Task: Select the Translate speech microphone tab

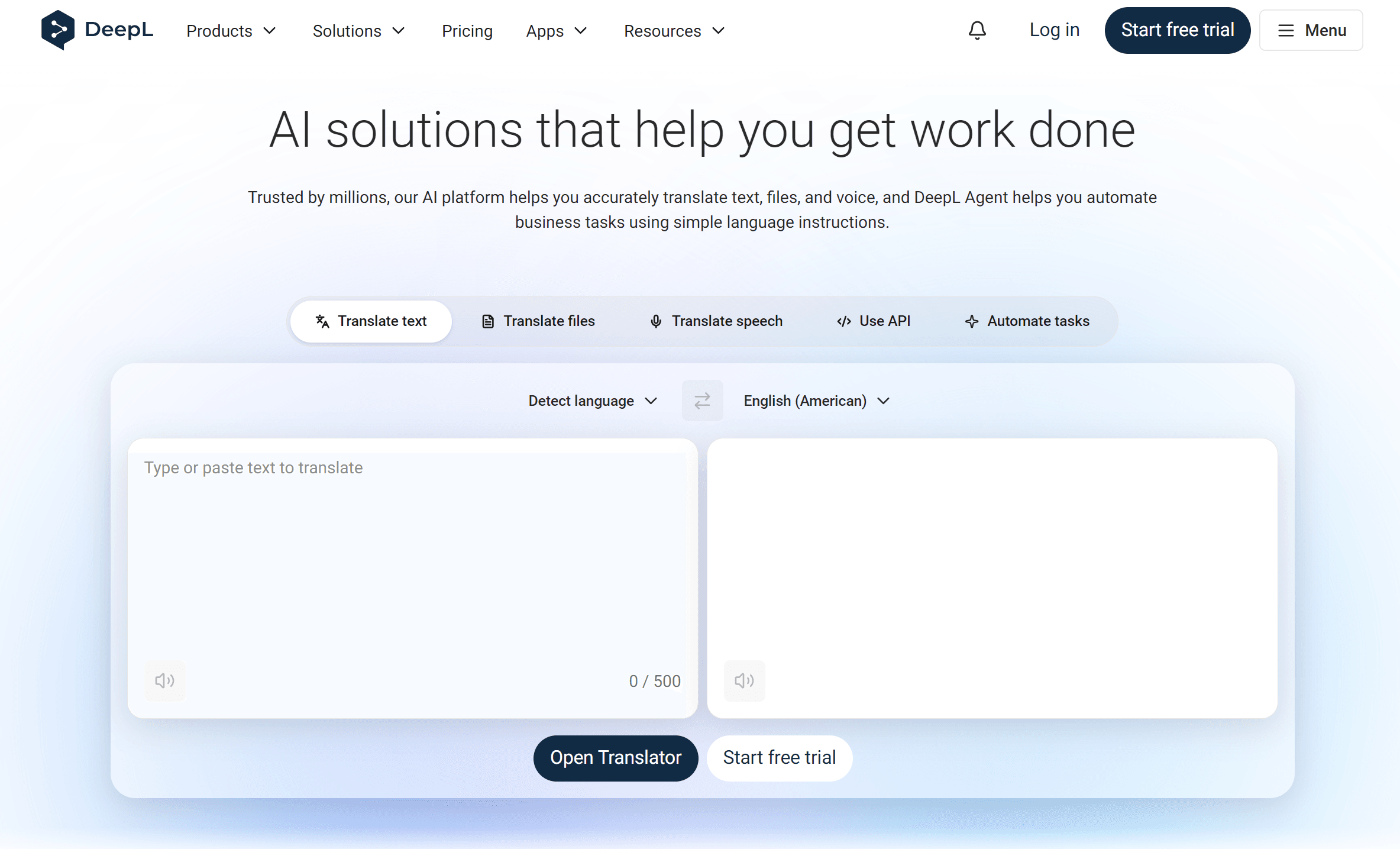Action: tap(716, 321)
